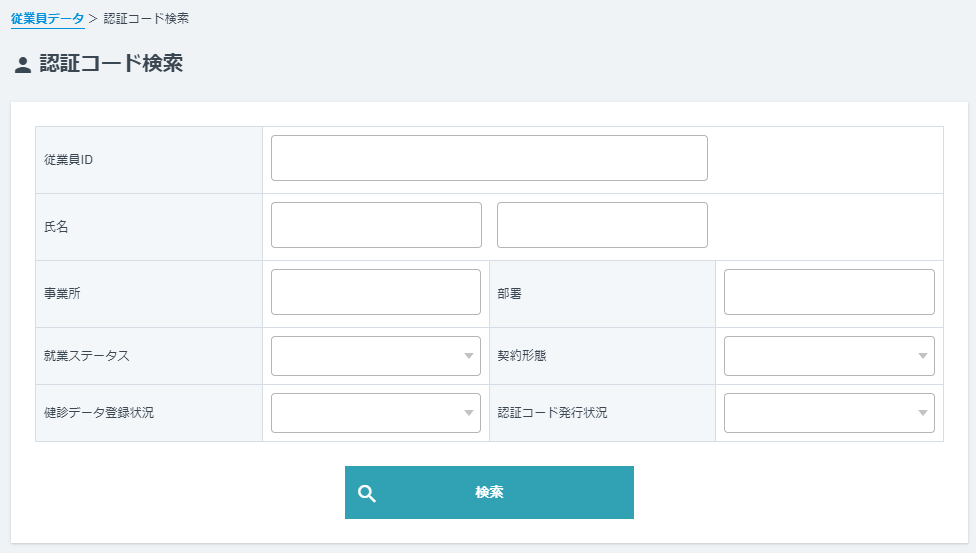Click the 事業所 label text

pos(62,293)
